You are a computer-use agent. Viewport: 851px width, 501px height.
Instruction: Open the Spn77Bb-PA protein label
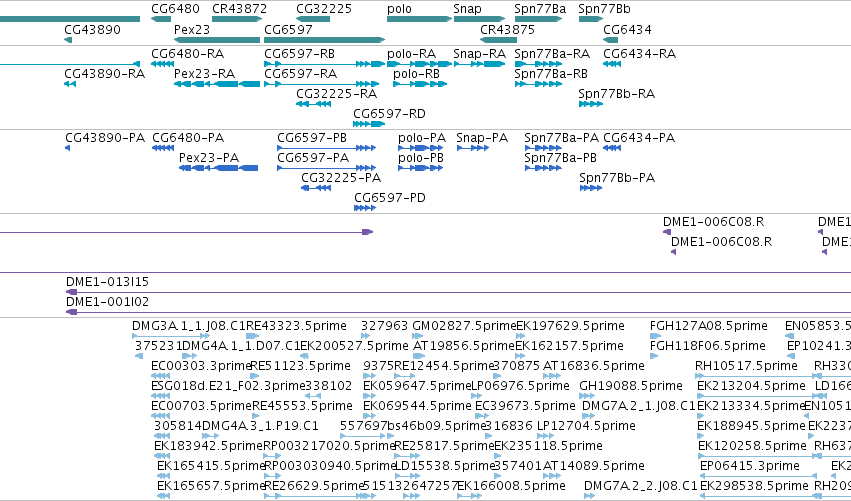[x=617, y=178]
